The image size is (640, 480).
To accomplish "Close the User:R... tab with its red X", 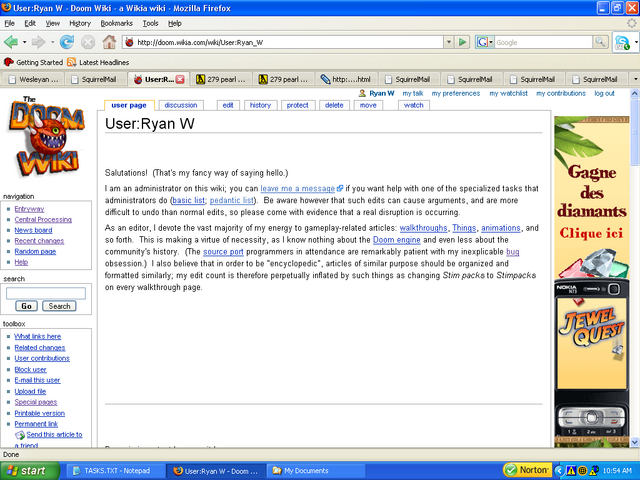I will click(180, 79).
